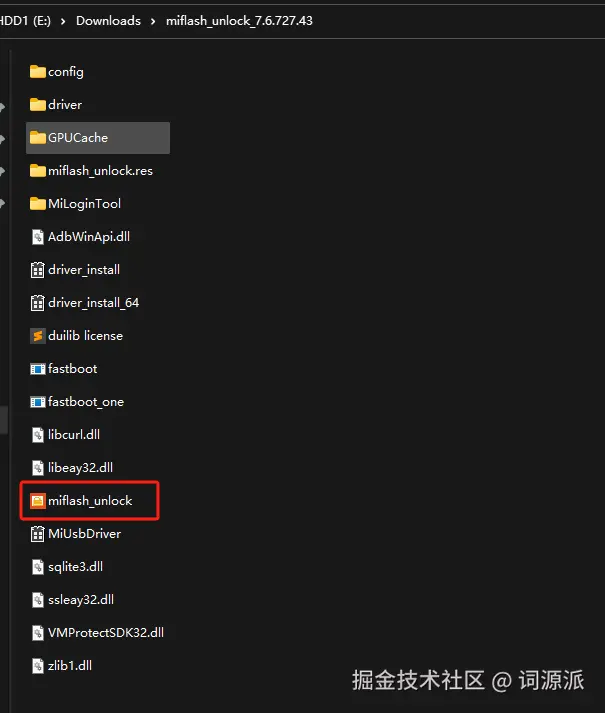Go to Downloads in the breadcrumb path
Image resolution: width=605 pixels, height=713 pixels.
click(108, 21)
